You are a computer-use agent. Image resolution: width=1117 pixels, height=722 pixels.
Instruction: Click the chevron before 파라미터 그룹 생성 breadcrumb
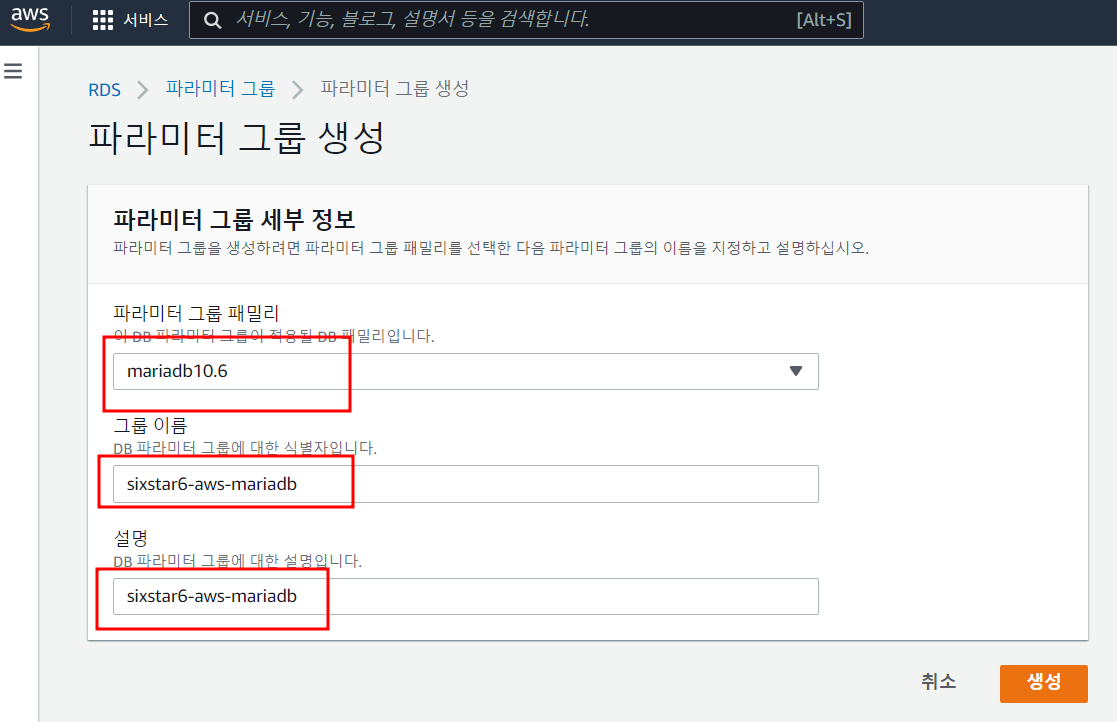coord(297,90)
